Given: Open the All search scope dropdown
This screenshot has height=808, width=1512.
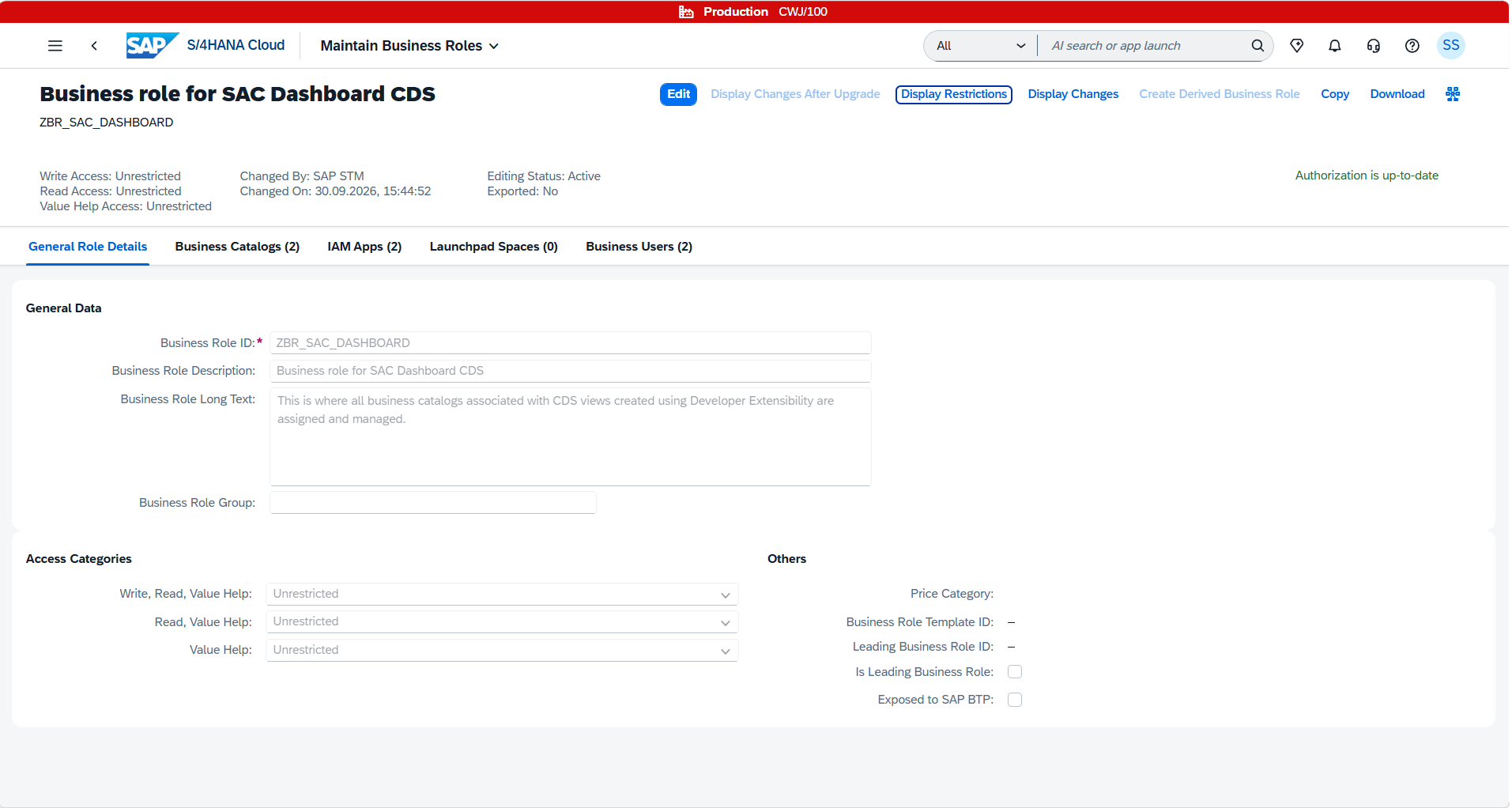Looking at the screenshot, I should (x=981, y=46).
